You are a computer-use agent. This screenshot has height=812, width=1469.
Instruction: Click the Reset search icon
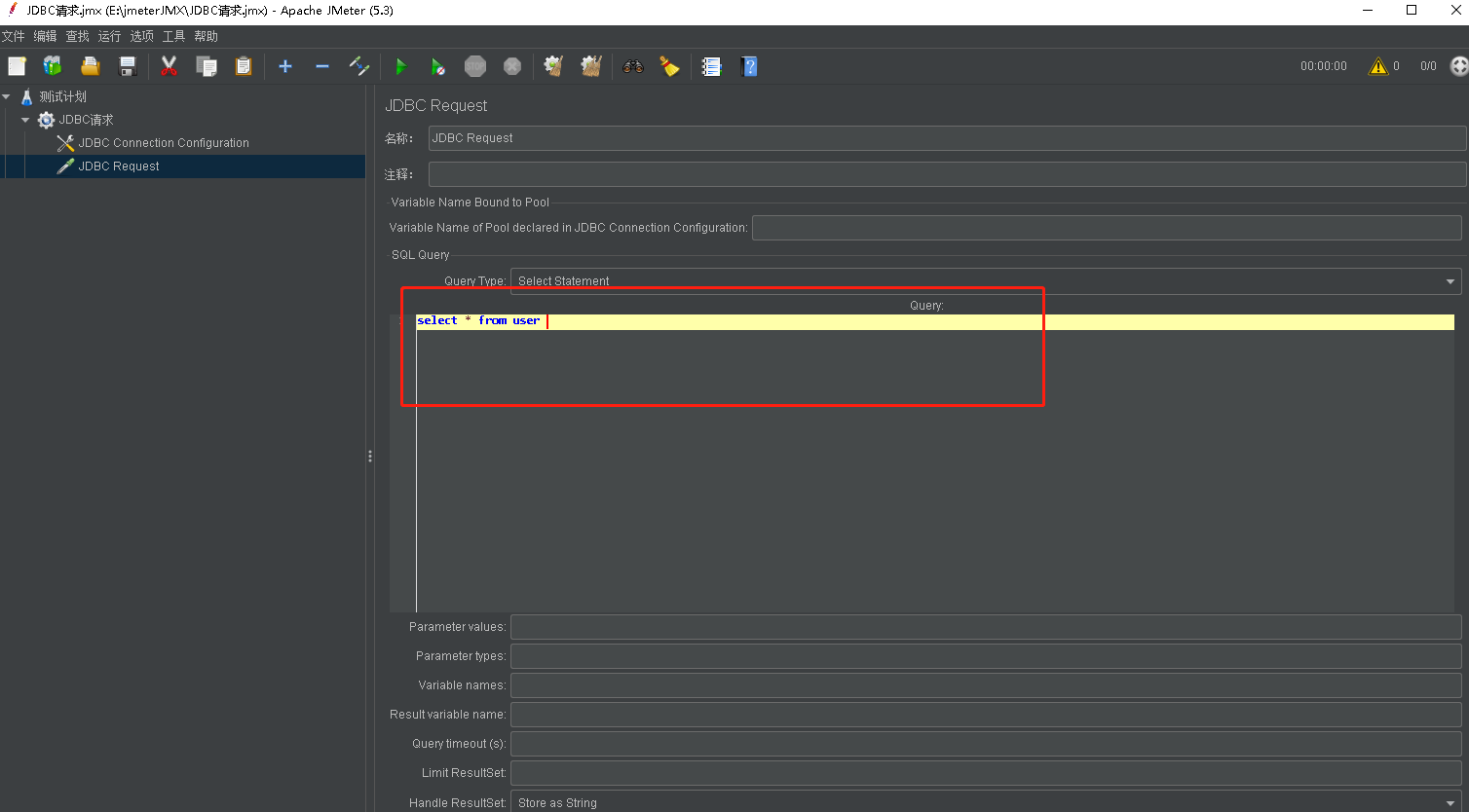(669, 66)
